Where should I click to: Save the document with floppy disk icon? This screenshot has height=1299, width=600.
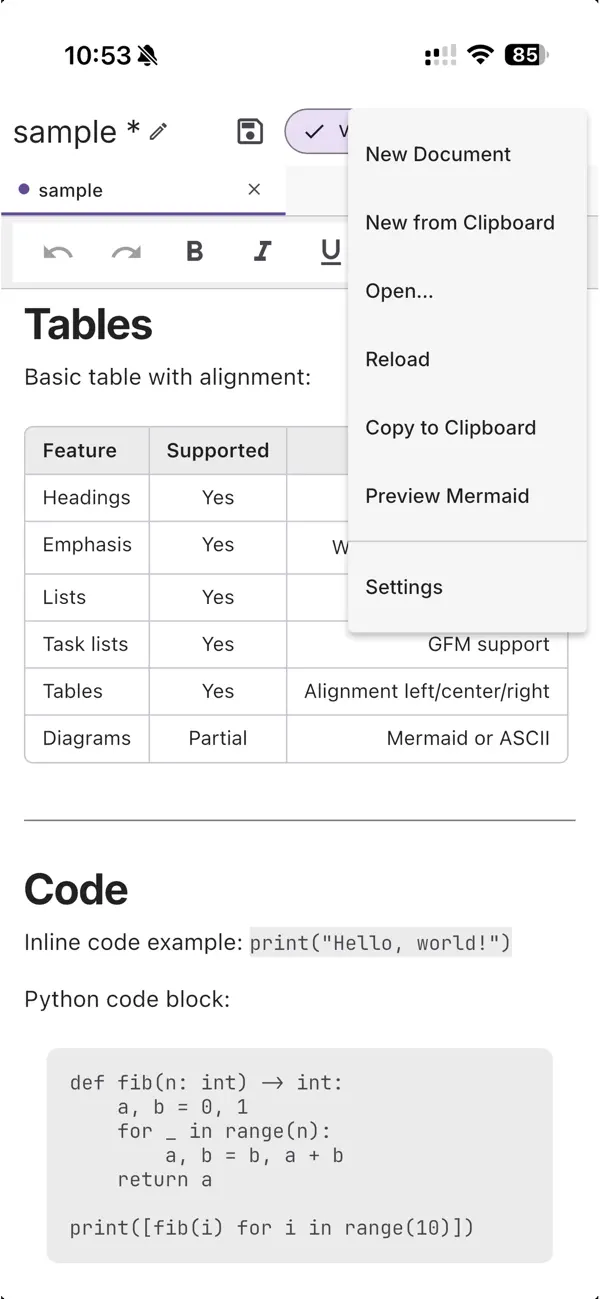coord(250,132)
